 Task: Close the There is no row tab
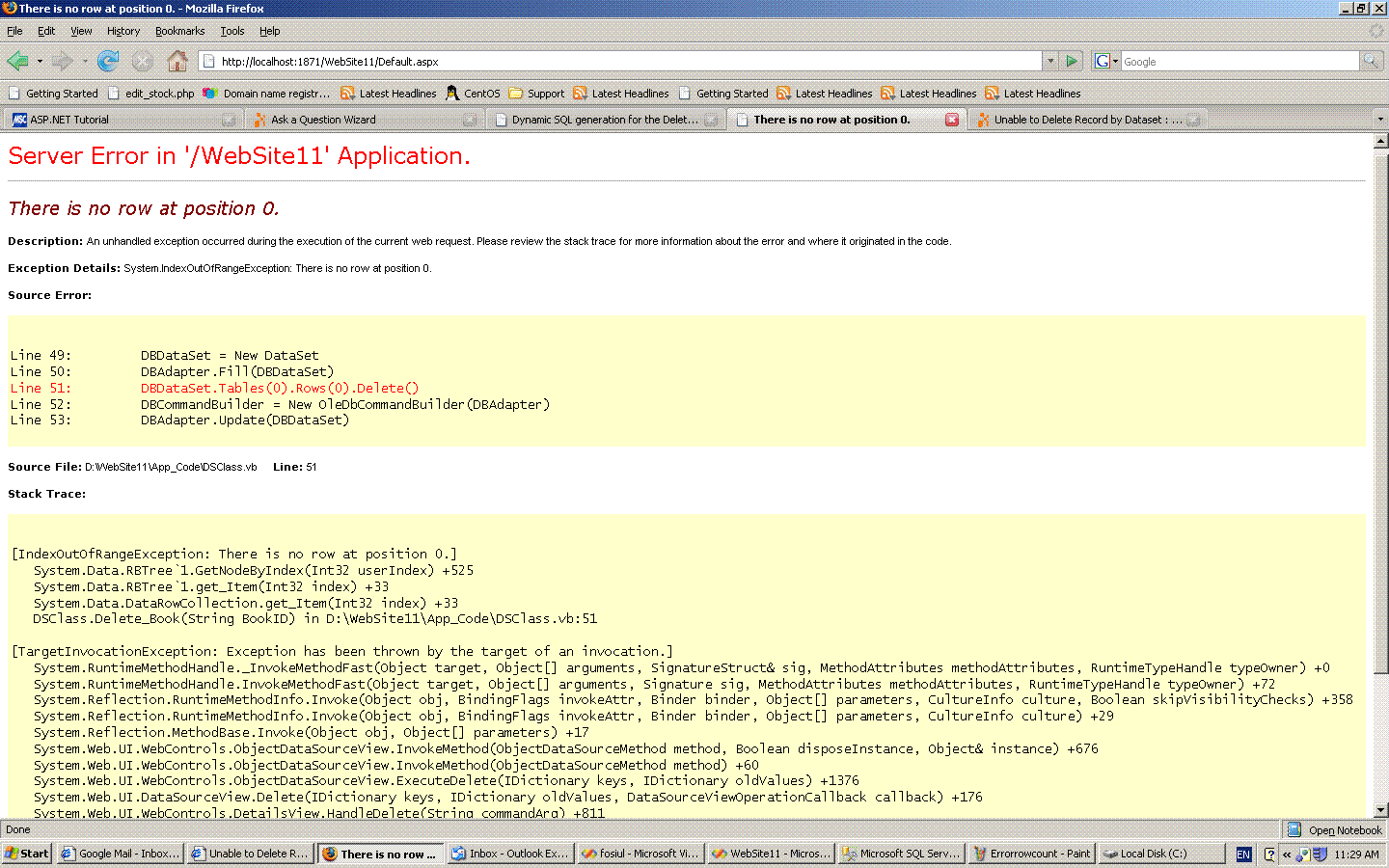[952, 120]
